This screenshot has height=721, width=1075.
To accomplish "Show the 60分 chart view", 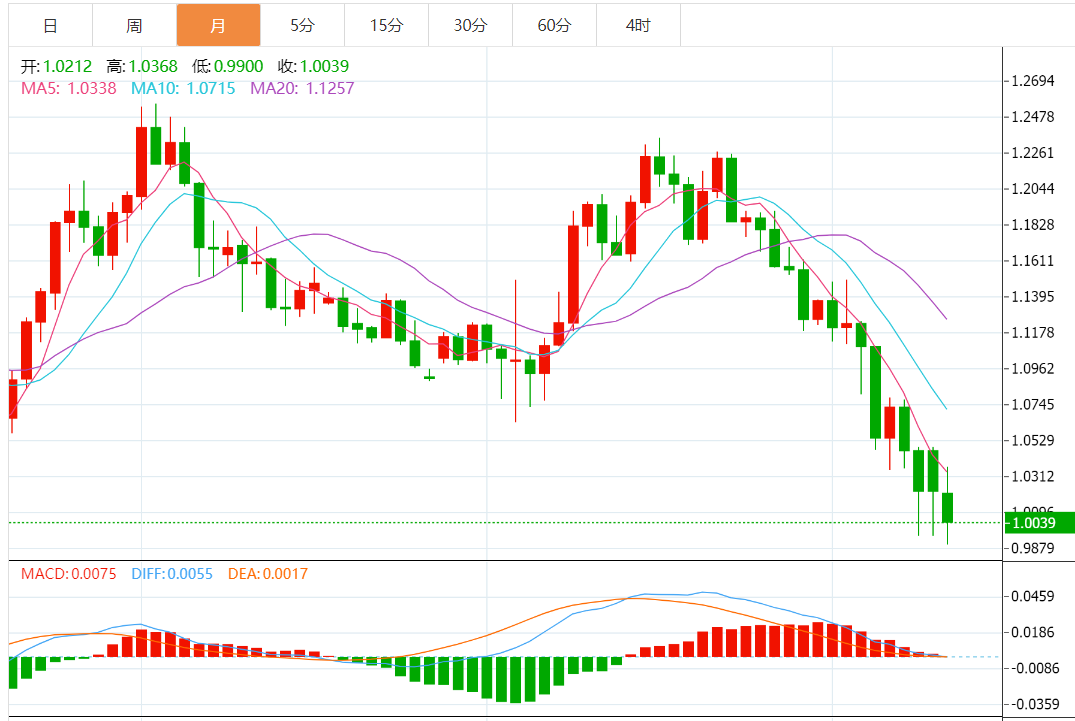I will coord(554,25).
